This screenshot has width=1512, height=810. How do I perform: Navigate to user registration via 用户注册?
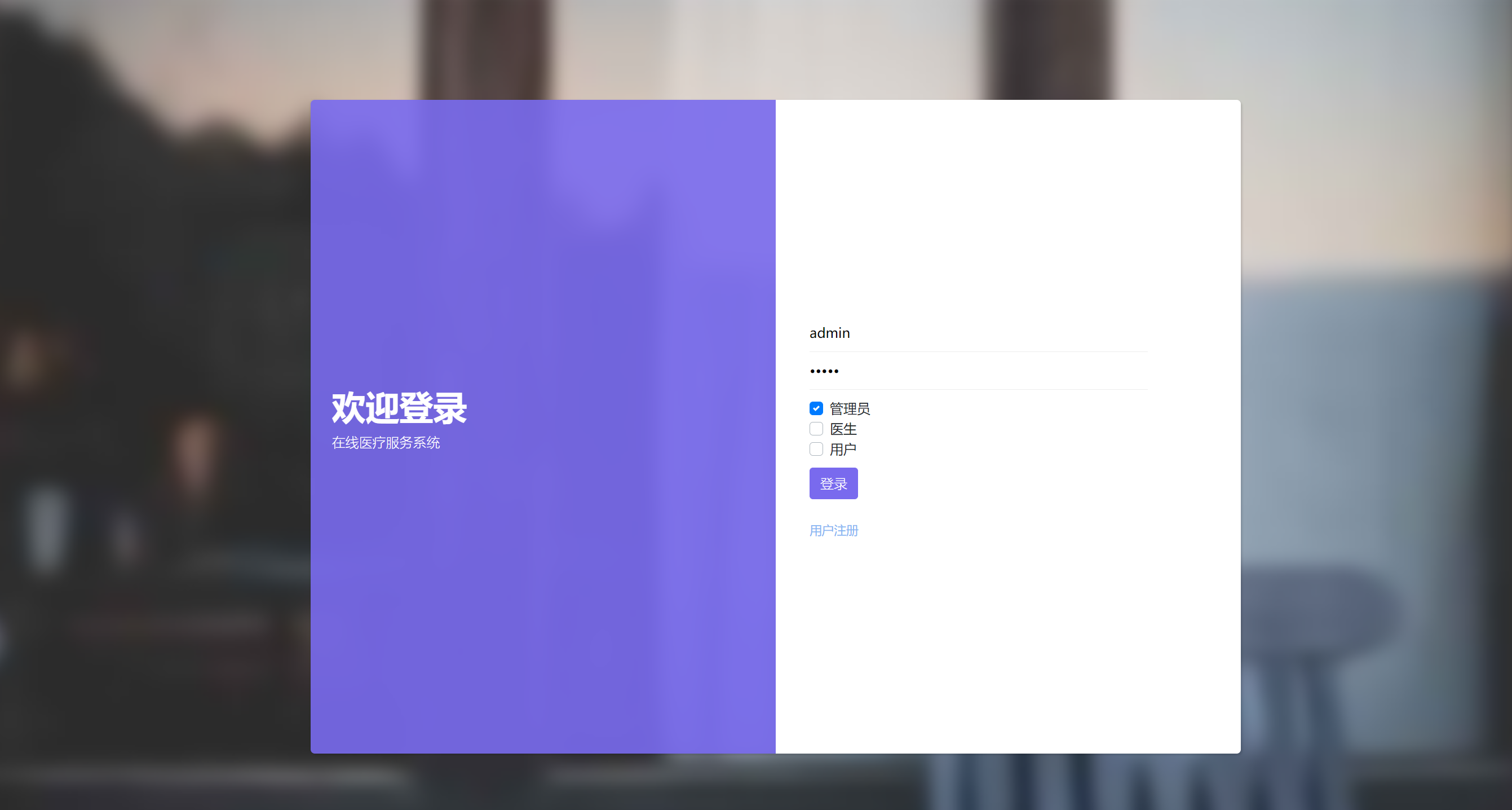[x=833, y=530]
